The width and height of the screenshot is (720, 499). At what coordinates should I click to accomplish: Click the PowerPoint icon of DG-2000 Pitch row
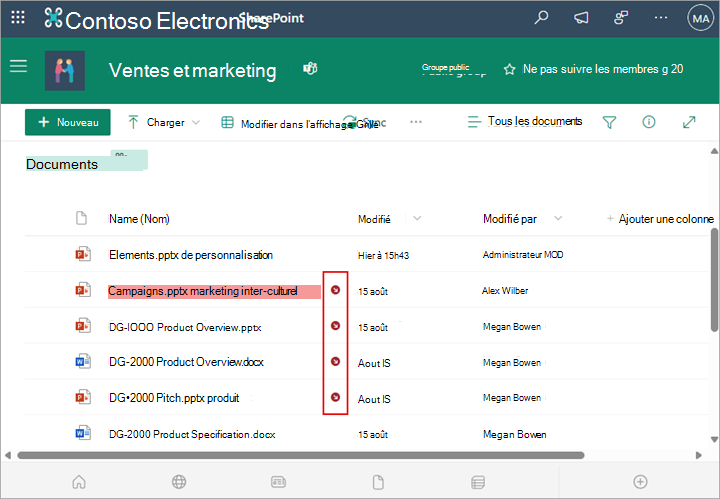pyautogui.click(x=83, y=397)
